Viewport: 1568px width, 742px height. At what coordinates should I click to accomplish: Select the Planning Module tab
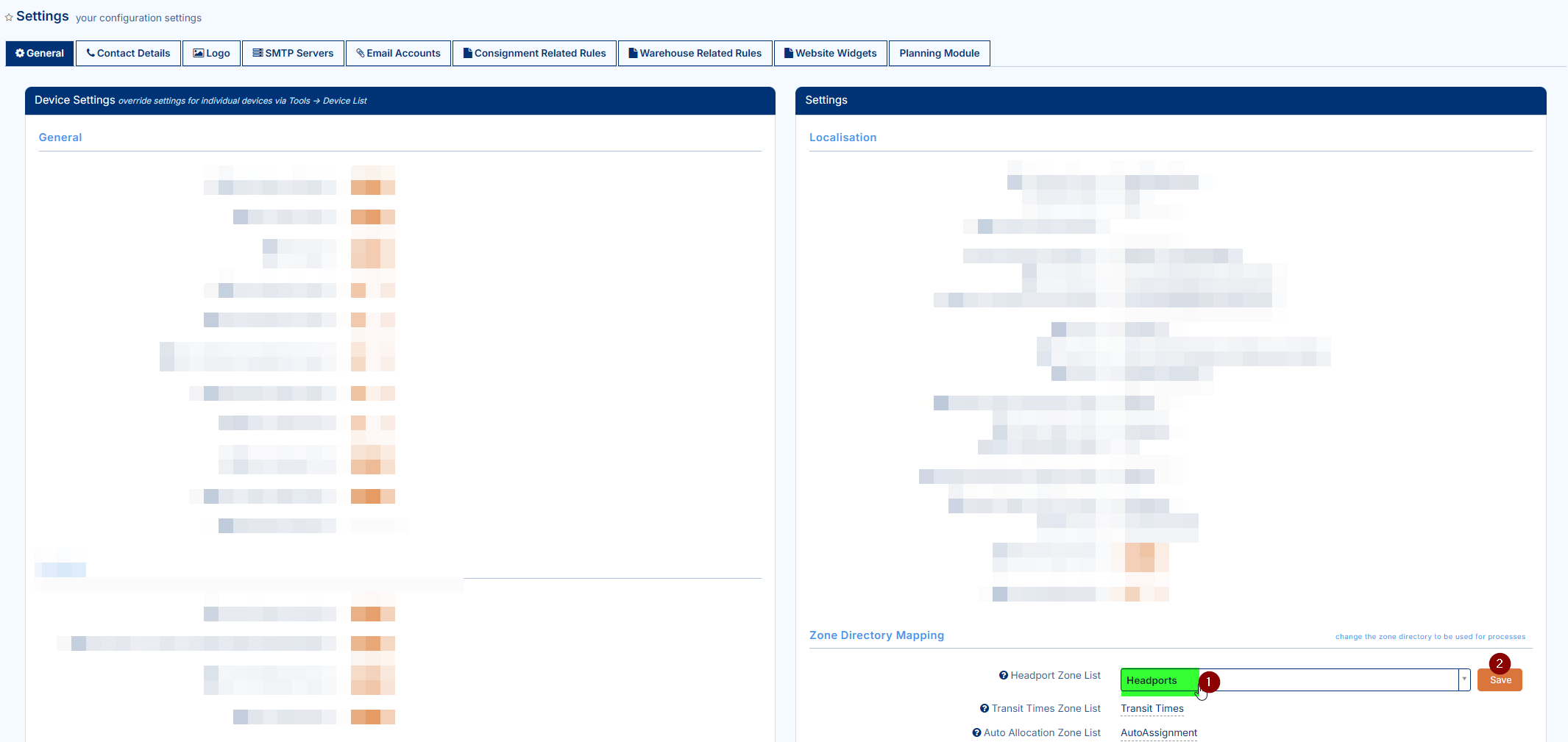tap(939, 53)
